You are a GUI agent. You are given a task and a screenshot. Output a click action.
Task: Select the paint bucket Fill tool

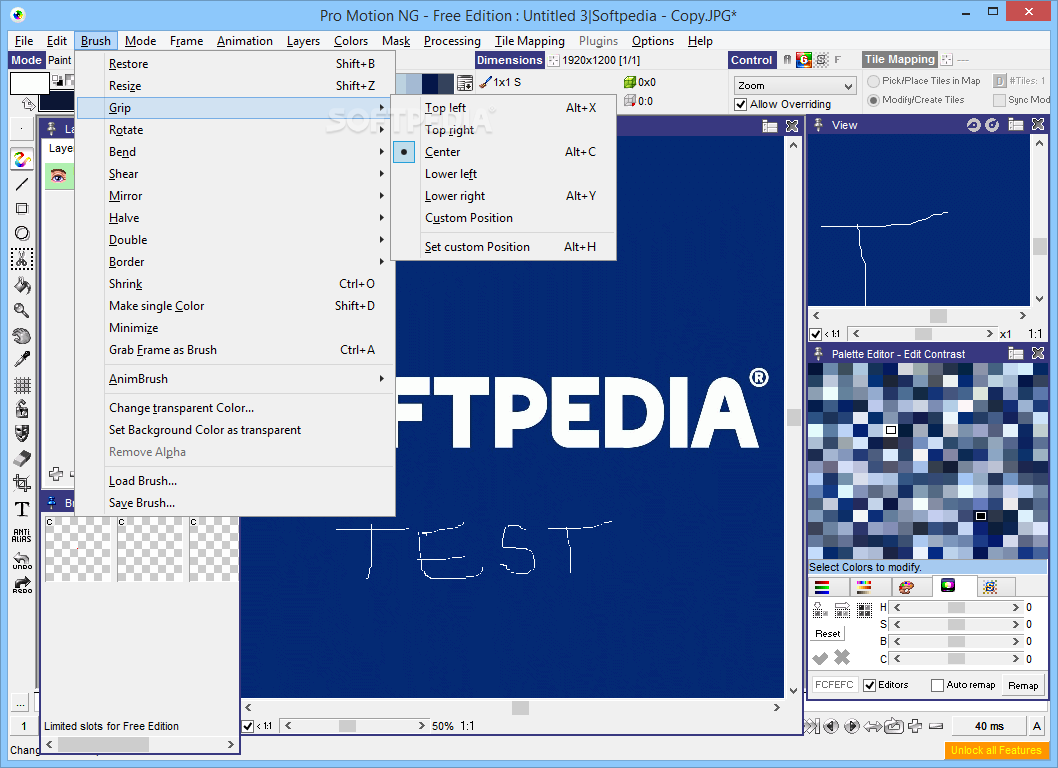pyautogui.click(x=22, y=285)
